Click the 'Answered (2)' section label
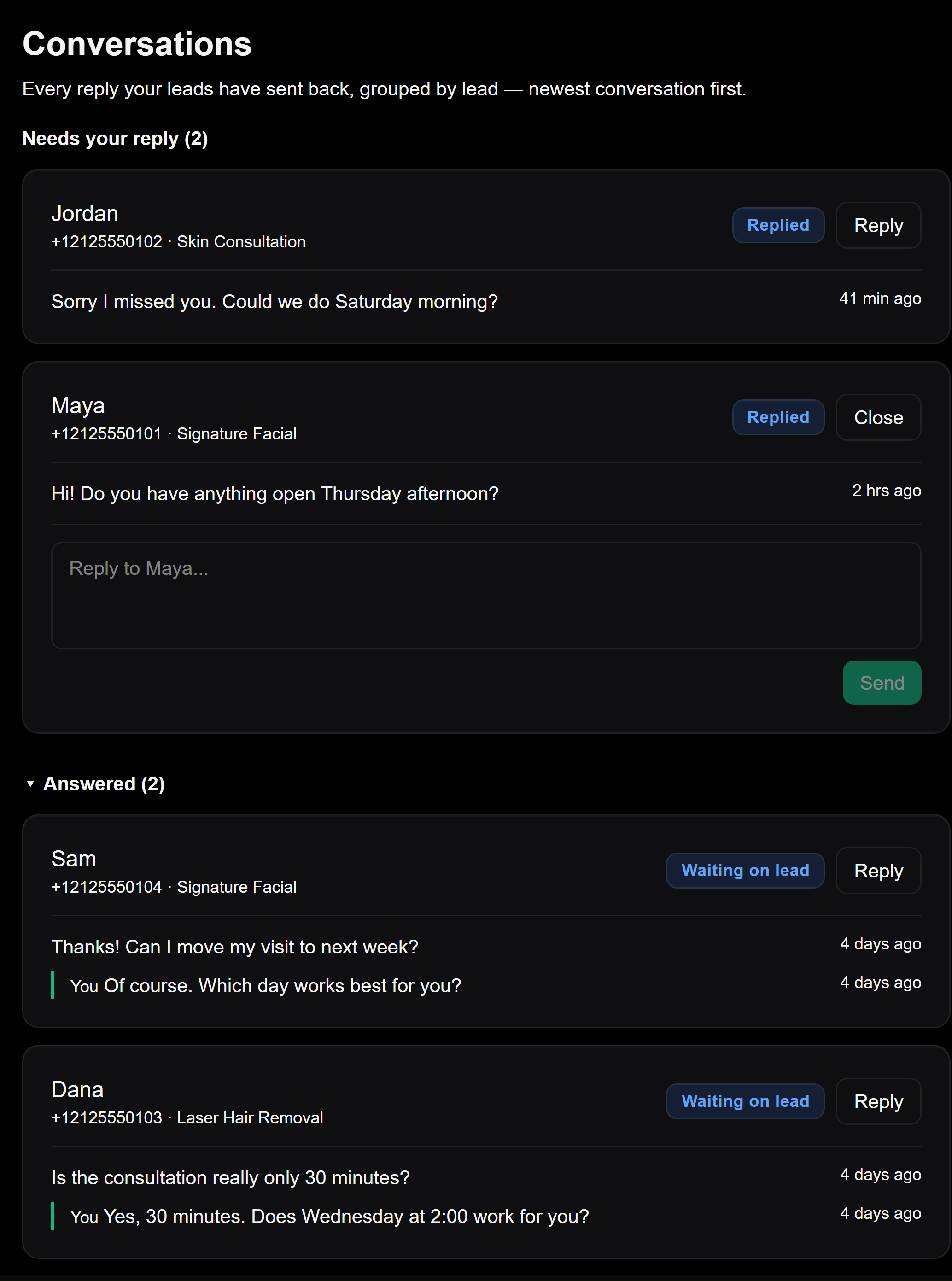952x1281 pixels. tap(104, 784)
